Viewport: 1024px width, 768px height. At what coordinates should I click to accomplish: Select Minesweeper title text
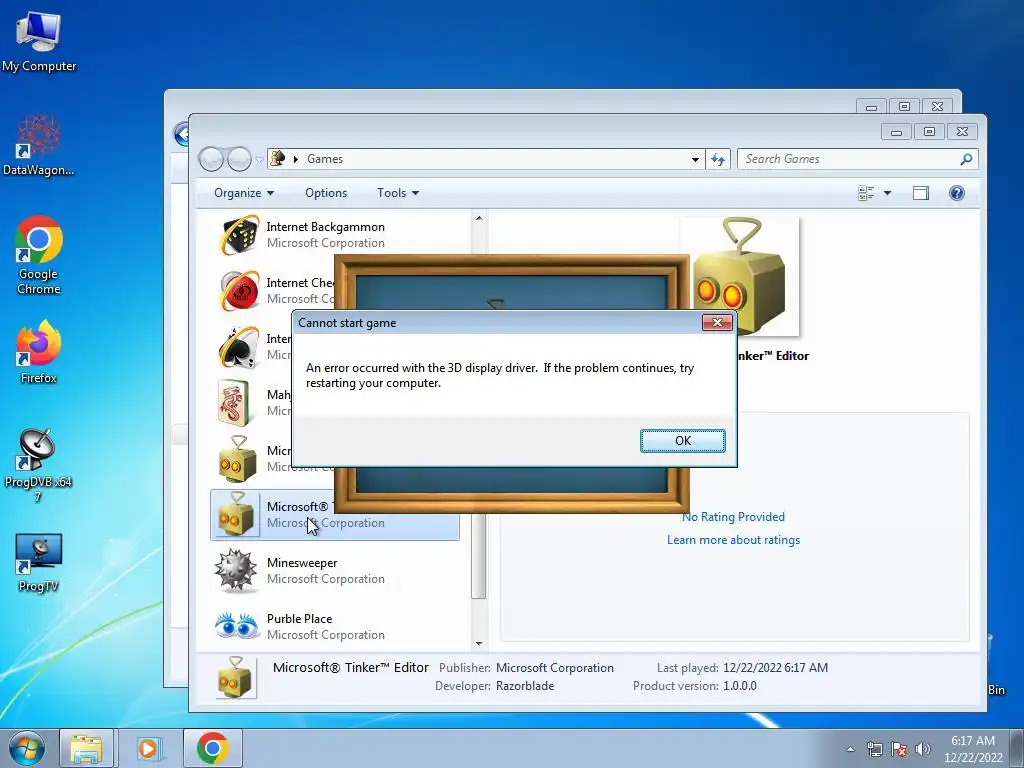[x=302, y=562]
